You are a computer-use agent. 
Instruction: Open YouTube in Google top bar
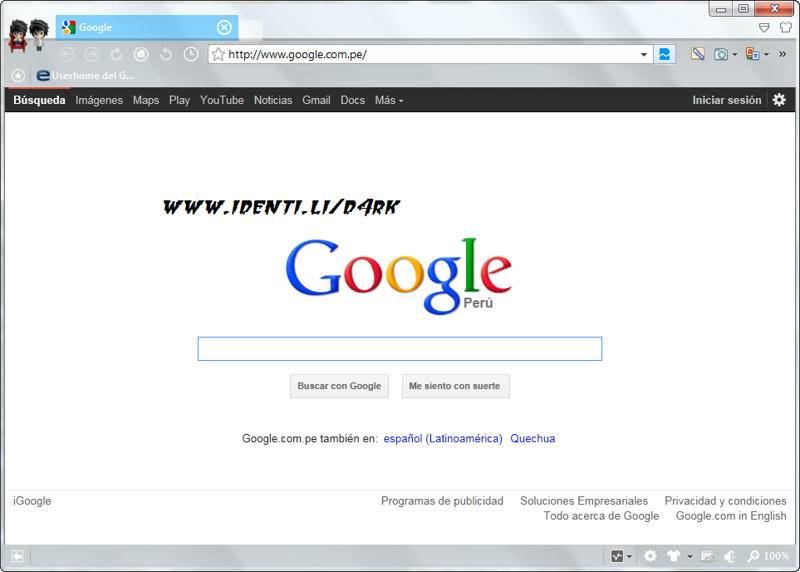click(x=222, y=100)
